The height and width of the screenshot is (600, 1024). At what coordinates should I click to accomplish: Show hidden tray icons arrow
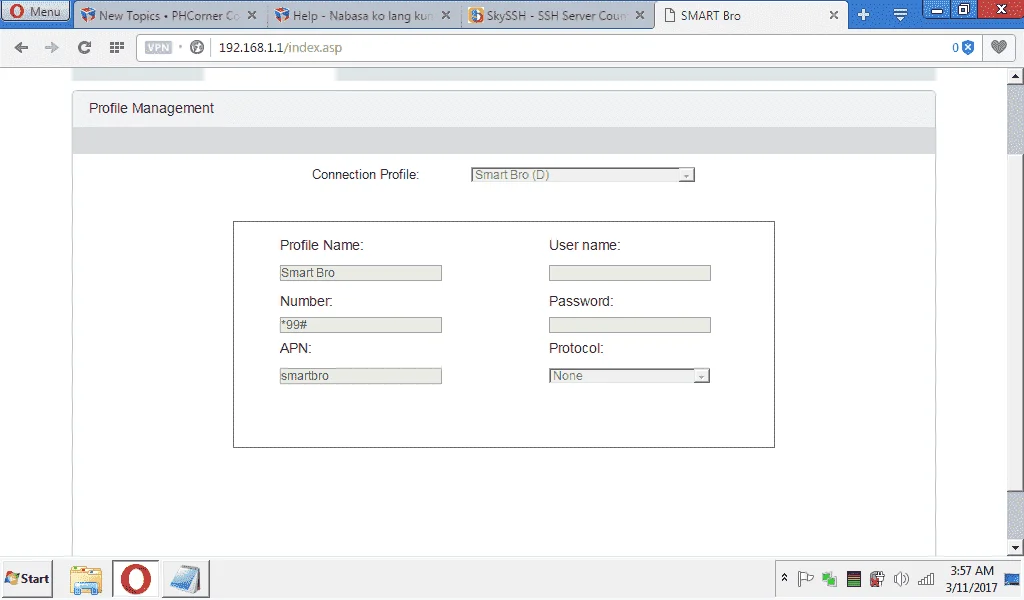pyautogui.click(x=784, y=578)
